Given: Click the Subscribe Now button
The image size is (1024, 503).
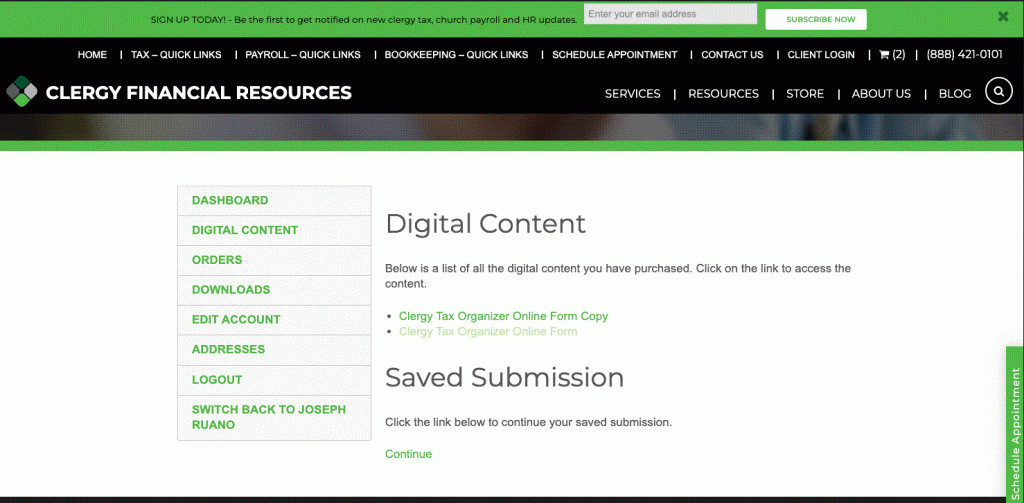Looking at the screenshot, I should (x=816, y=20).
